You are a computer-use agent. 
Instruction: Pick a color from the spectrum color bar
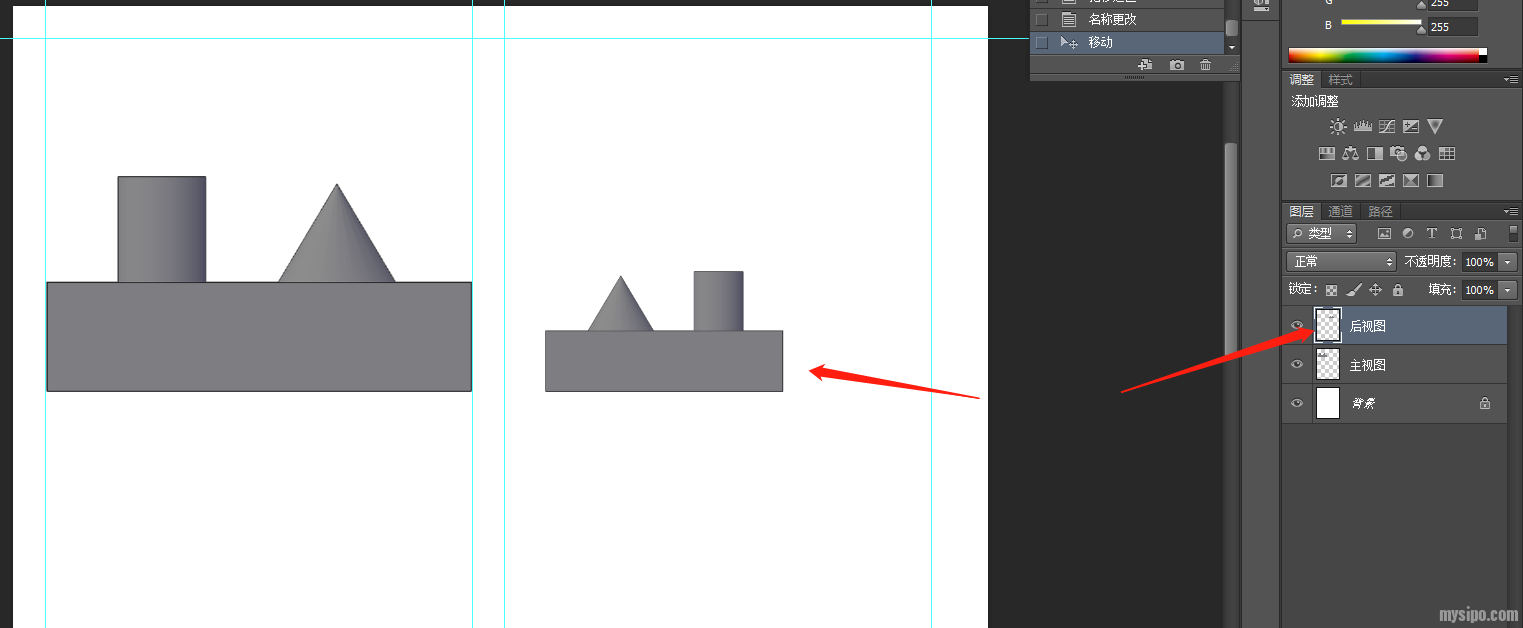click(x=1380, y=56)
